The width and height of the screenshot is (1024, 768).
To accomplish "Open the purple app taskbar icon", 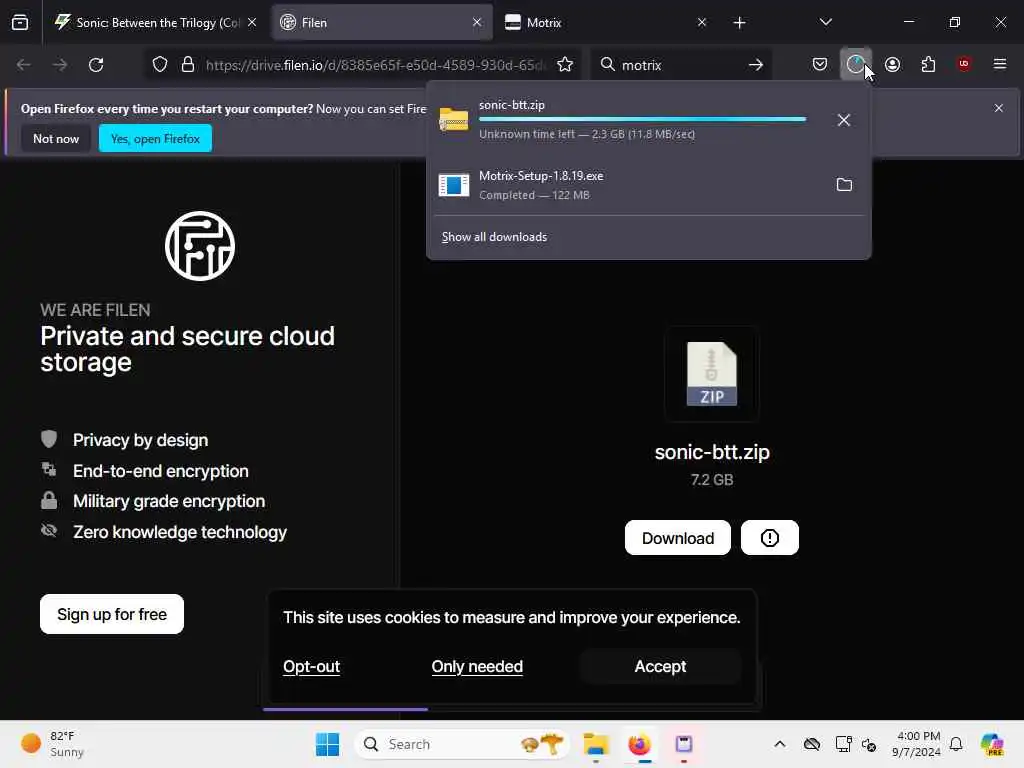I will pos(684,744).
